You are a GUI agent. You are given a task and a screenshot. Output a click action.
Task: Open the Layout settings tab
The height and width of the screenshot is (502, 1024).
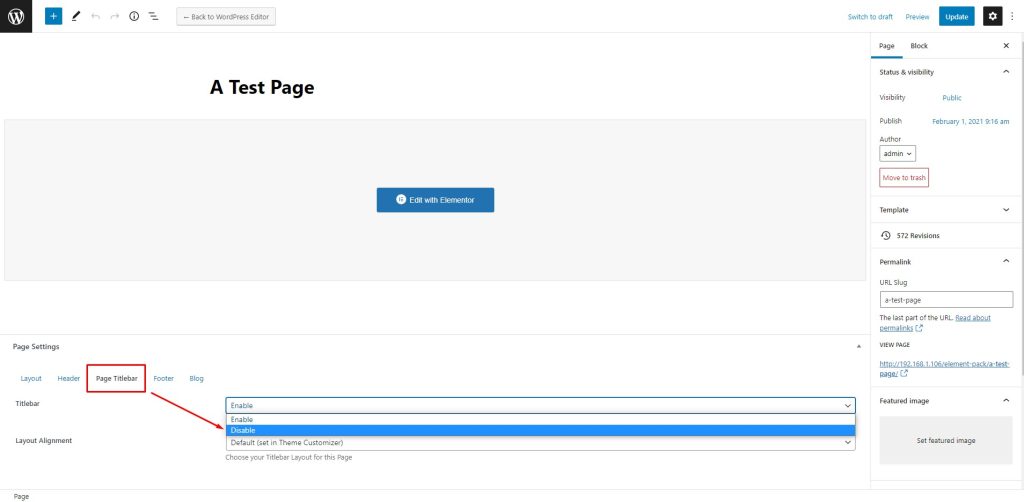[x=31, y=379]
